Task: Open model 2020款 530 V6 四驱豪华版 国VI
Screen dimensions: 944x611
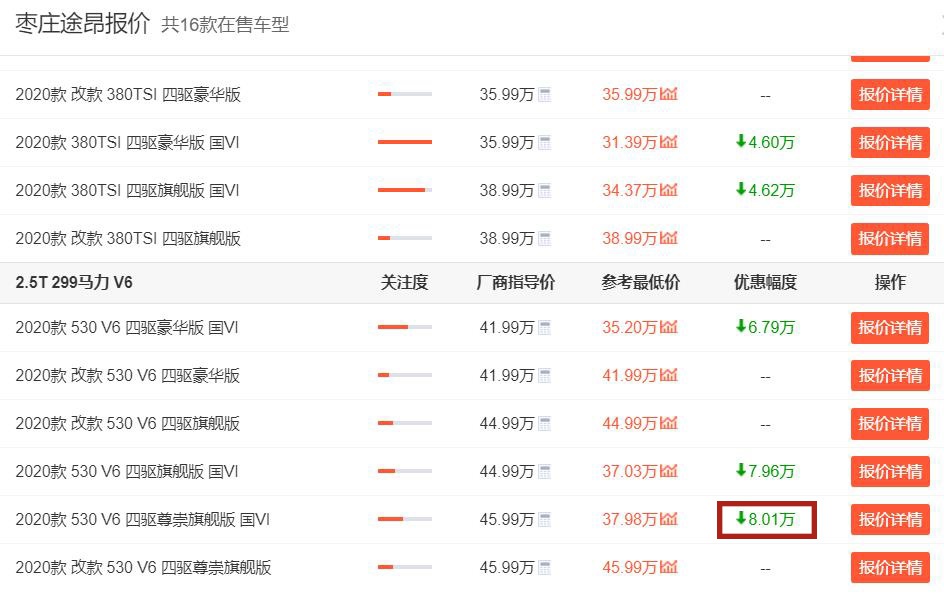Action: click(127, 328)
